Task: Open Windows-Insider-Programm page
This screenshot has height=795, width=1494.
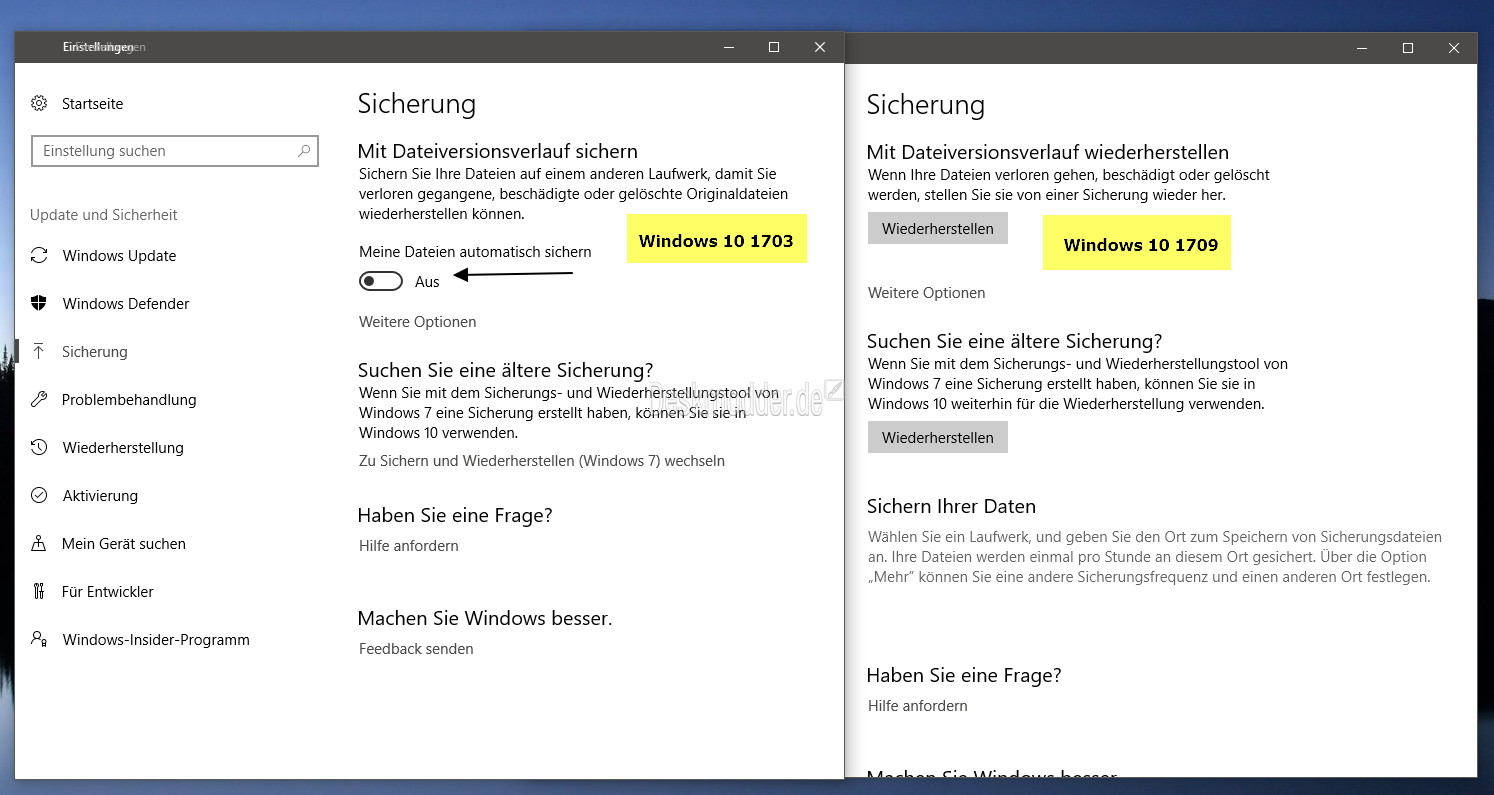Action: point(156,640)
